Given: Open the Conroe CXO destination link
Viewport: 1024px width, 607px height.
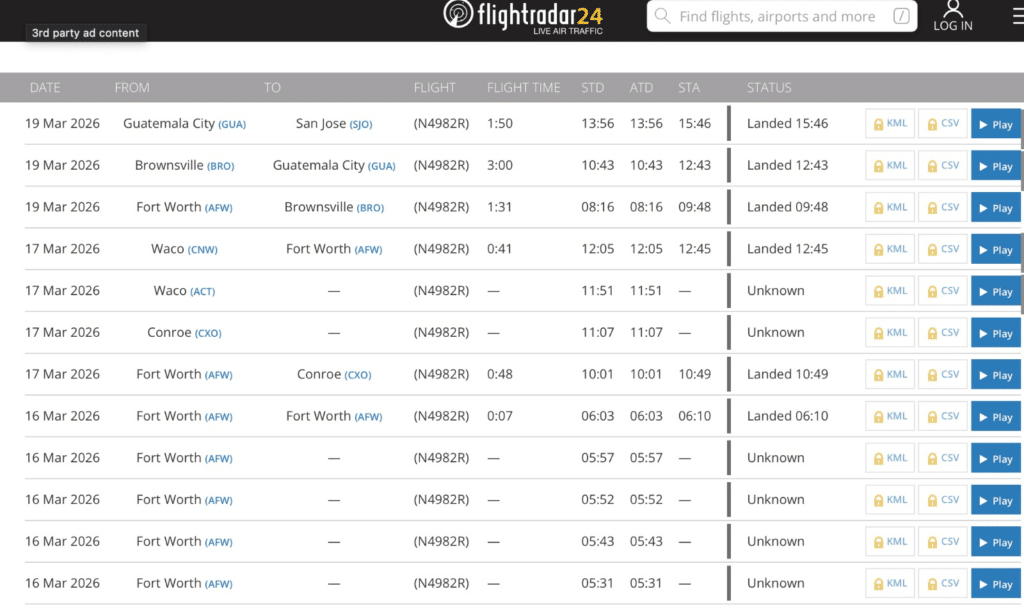Looking at the screenshot, I should click(358, 375).
